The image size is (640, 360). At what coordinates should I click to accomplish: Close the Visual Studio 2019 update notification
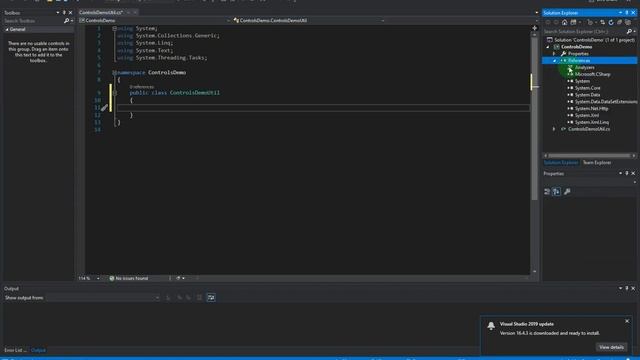627,321
